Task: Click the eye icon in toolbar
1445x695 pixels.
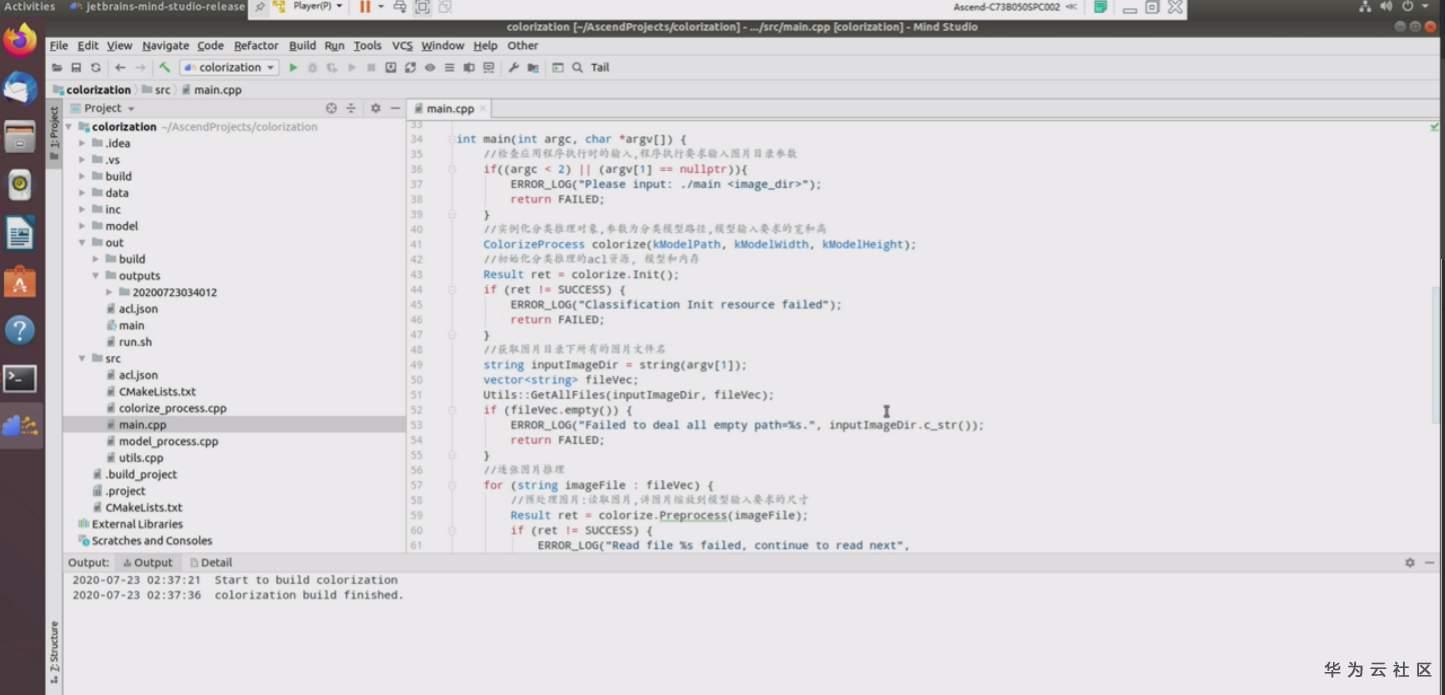Action: click(429, 68)
